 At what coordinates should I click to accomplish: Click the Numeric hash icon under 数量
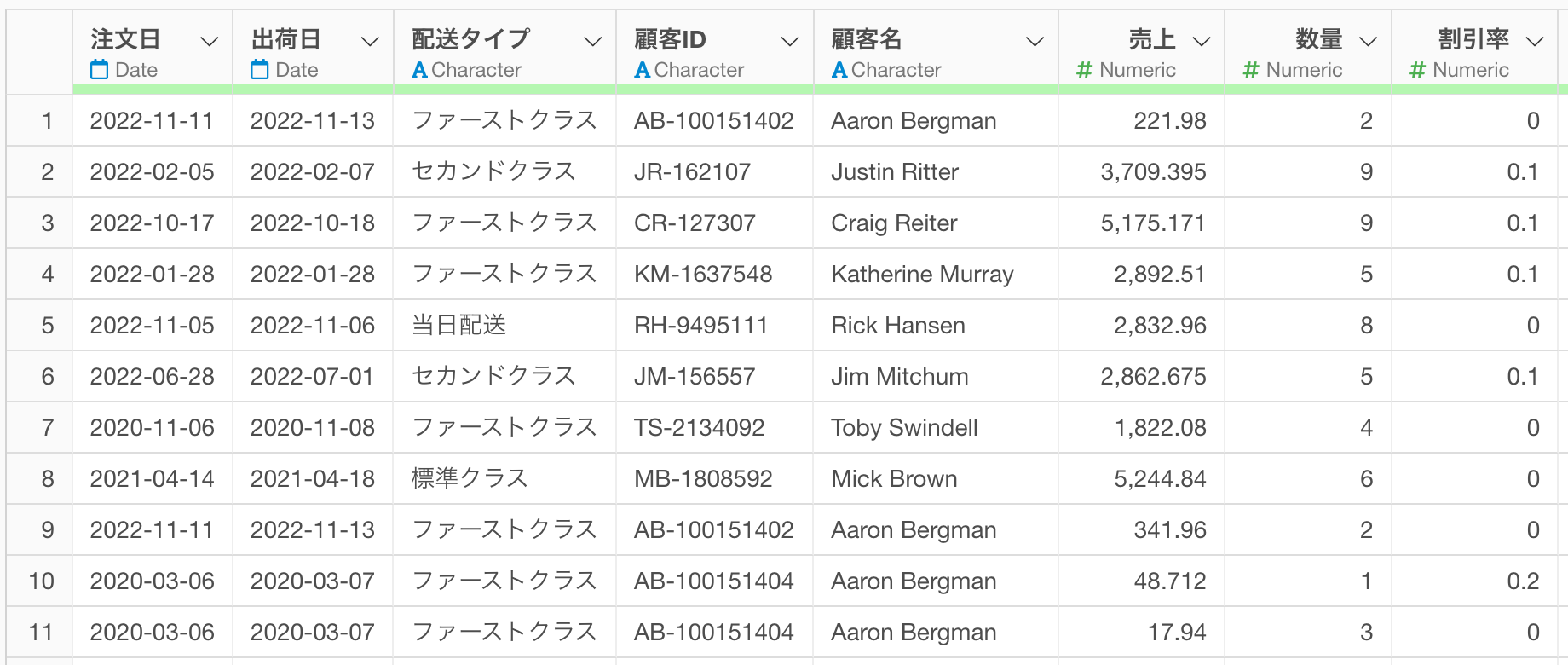1251,70
